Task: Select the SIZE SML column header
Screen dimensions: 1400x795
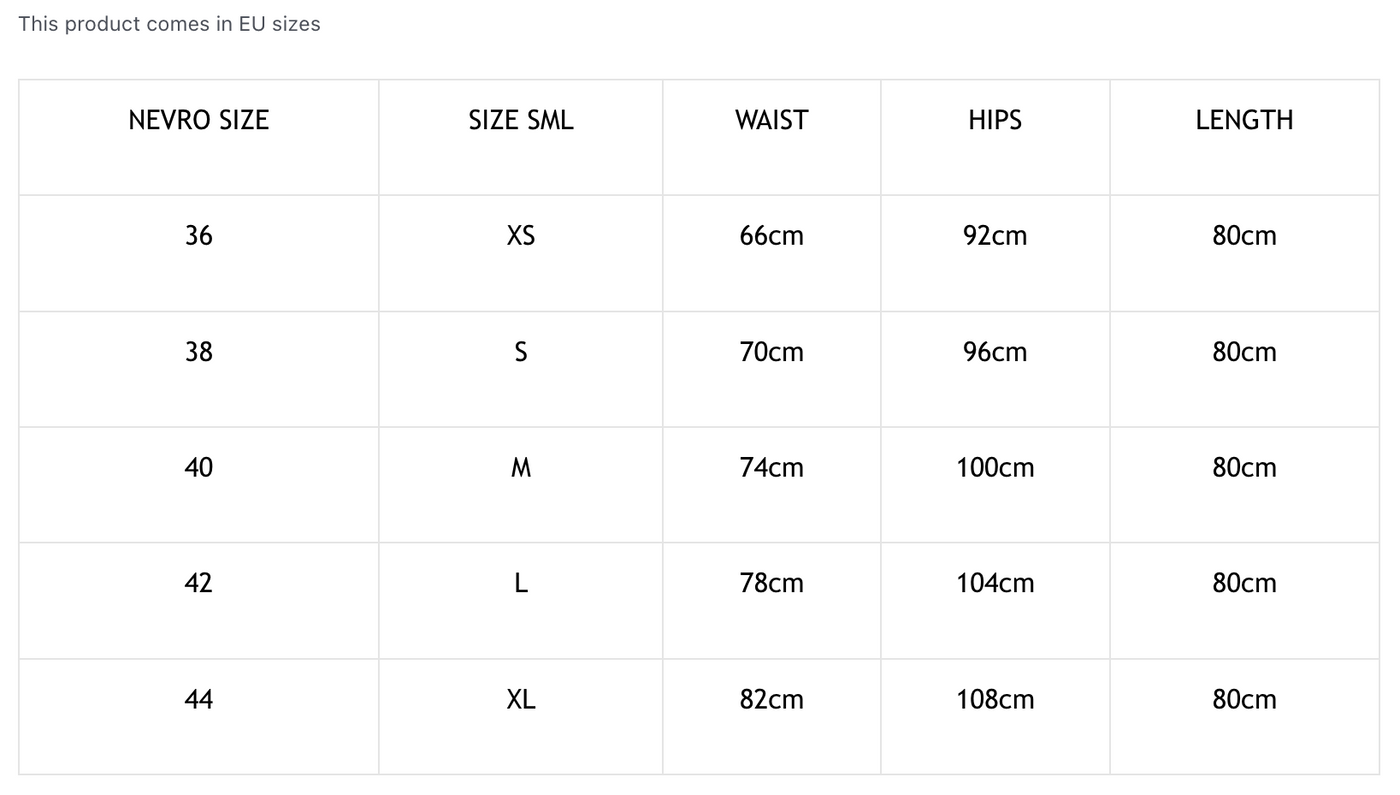Action: click(520, 120)
